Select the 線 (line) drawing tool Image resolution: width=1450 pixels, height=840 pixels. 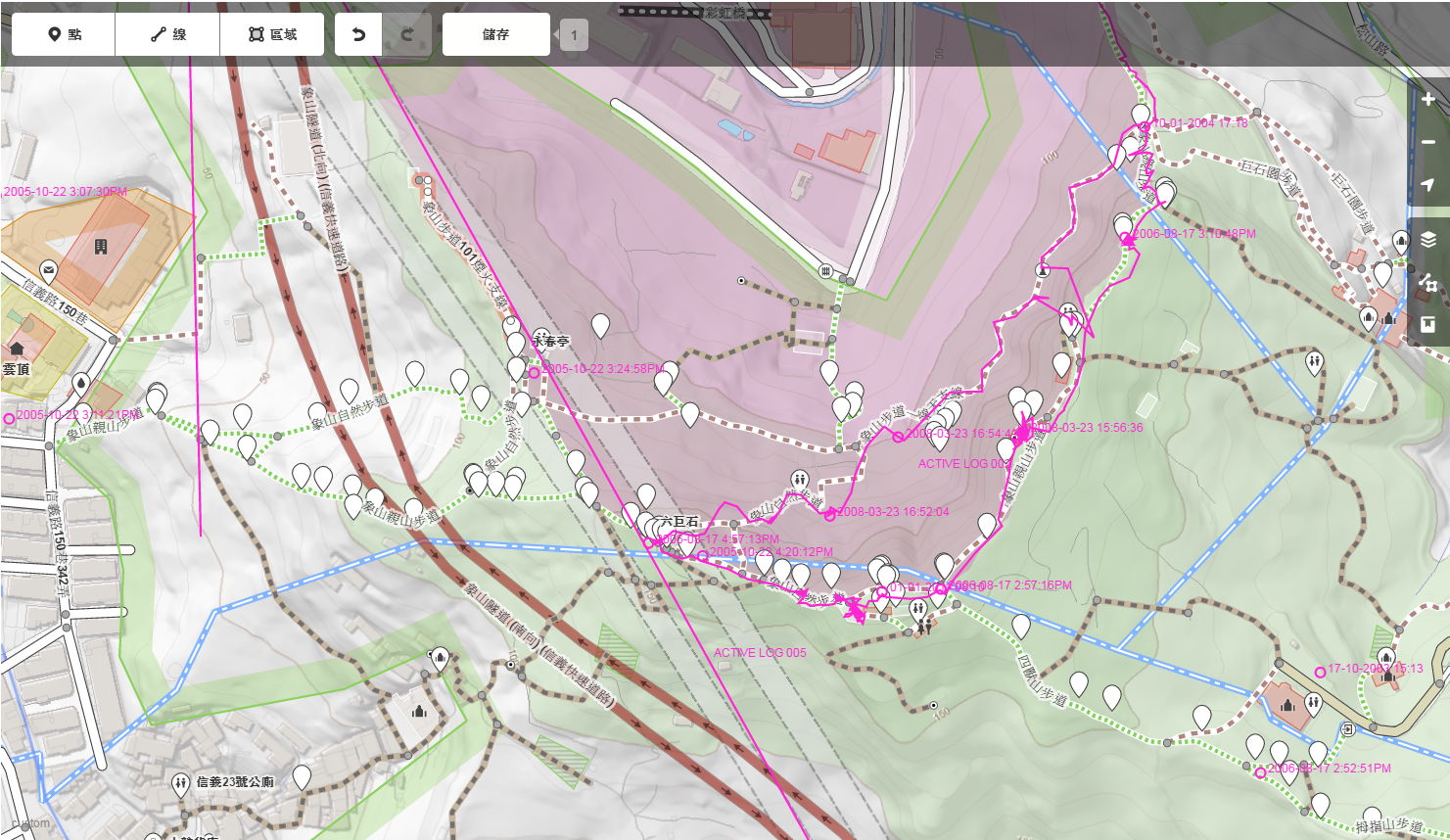coord(167,34)
